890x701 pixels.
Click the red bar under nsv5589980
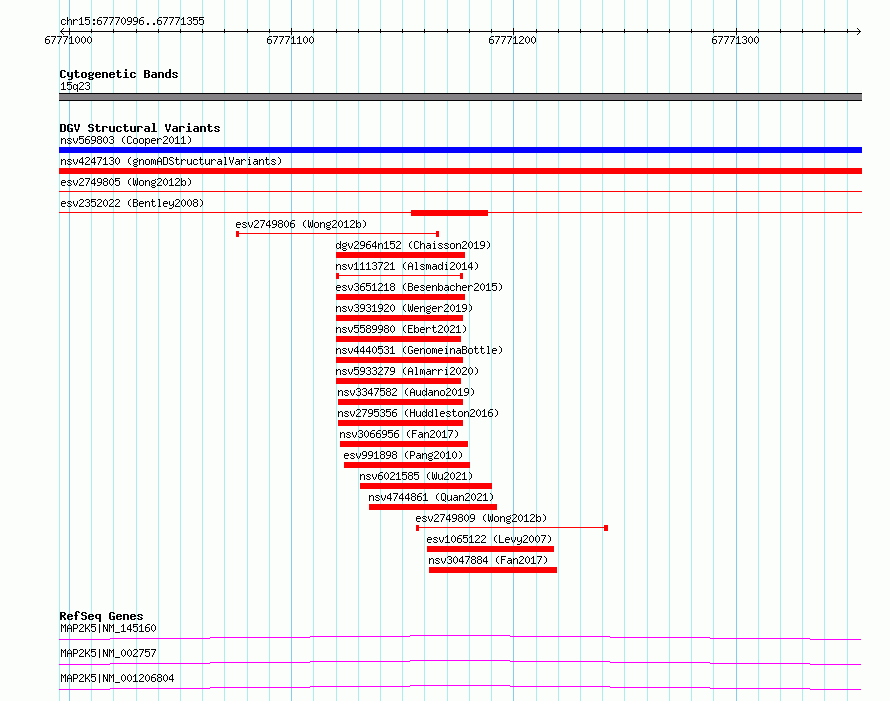(x=398, y=339)
